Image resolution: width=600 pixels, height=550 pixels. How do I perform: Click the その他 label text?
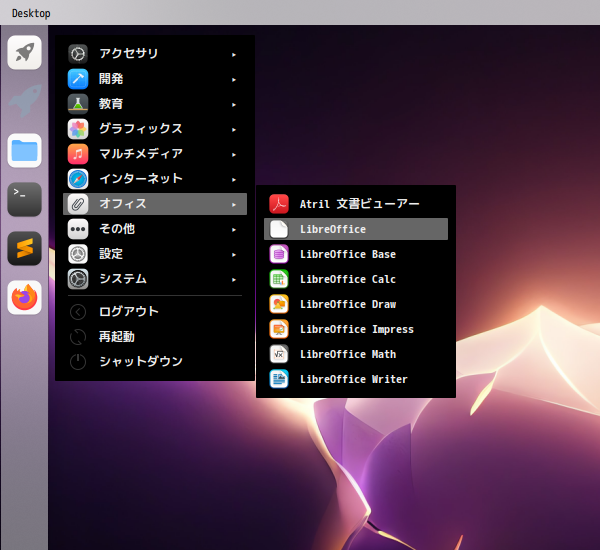click(117, 229)
